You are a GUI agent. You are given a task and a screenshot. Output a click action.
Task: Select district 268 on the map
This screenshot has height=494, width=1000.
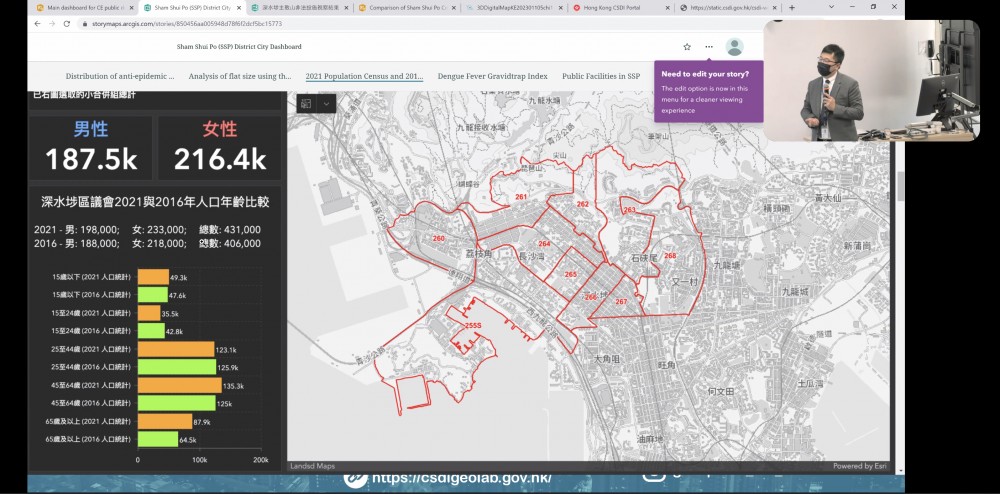pos(669,256)
